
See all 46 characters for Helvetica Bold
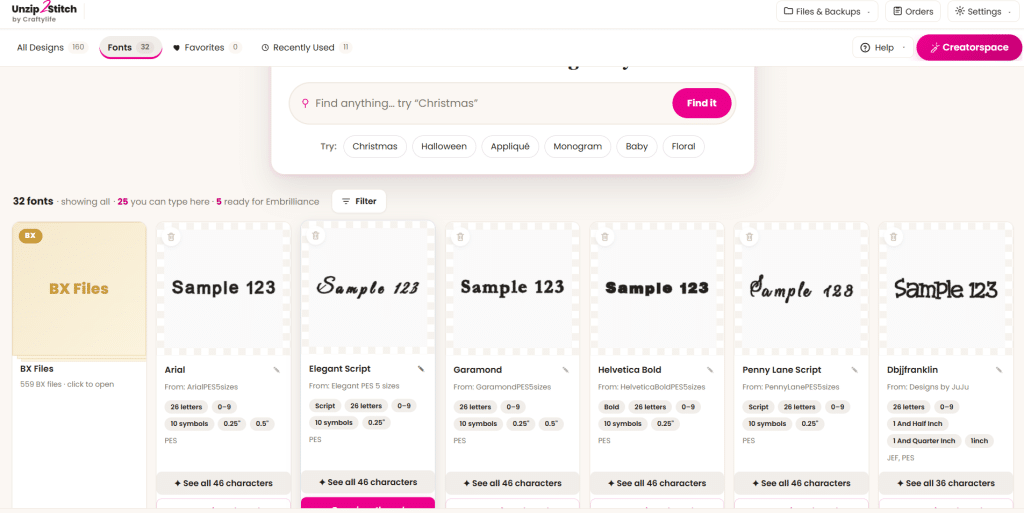[657, 484]
